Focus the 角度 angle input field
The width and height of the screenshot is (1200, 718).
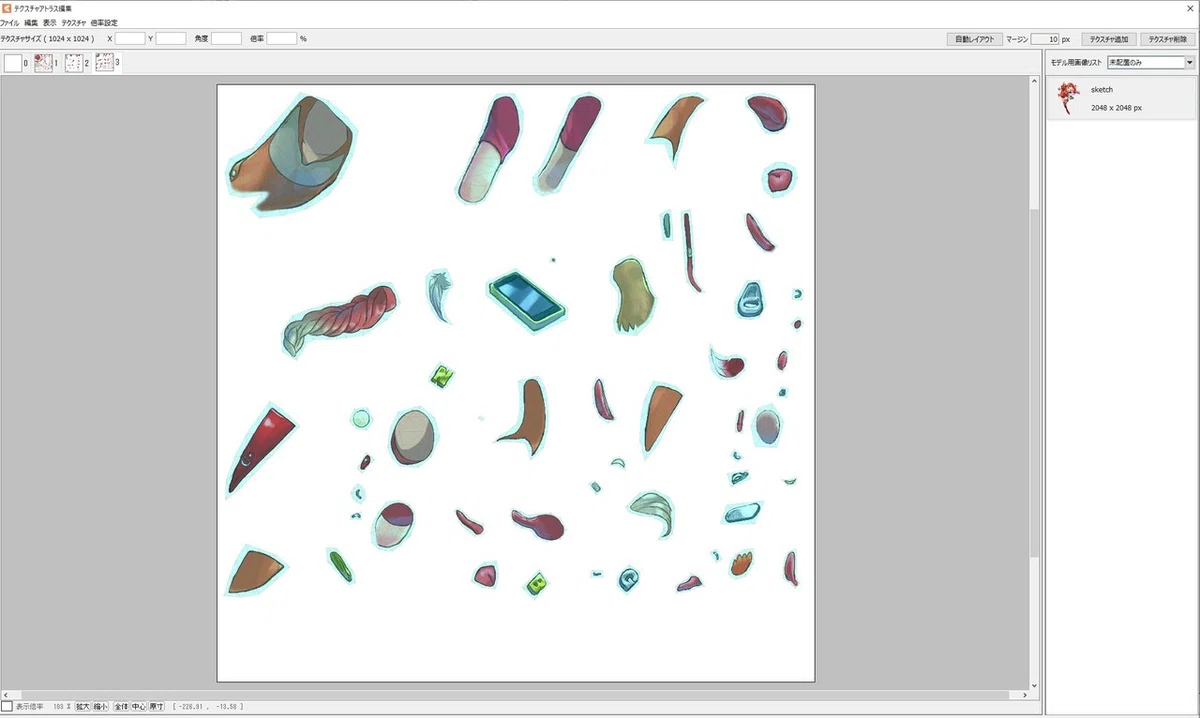pos(226,39)
